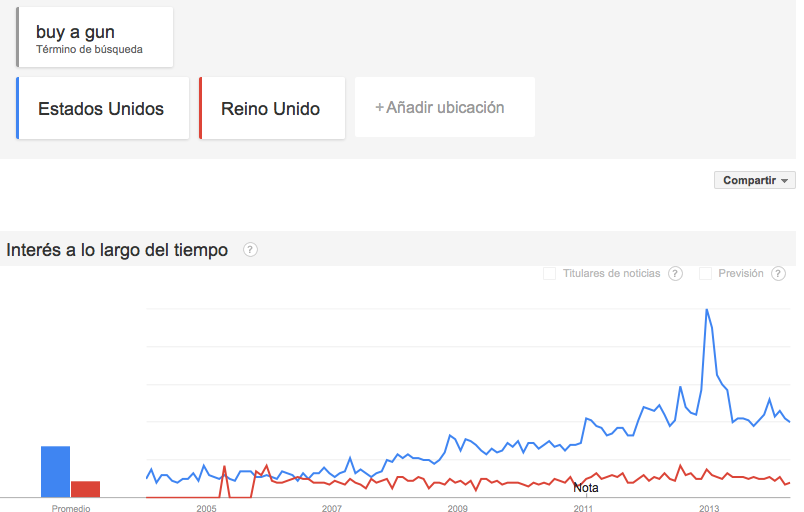
Task: Click the Nota marker on the chart
Action: (586, 488)
